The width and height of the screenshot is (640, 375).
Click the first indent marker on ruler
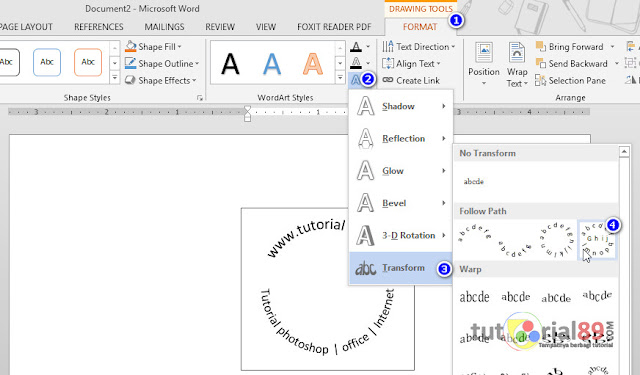point(247,109)
